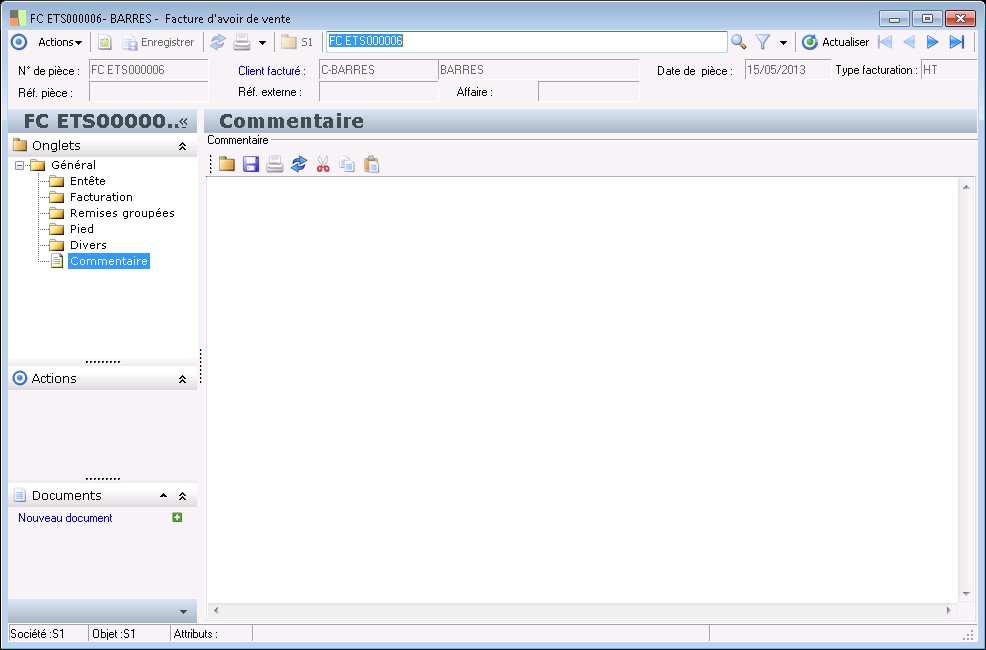The image size is (986, 650).
Task: Click horizontal scrollbar left arrow
Action: (x=216, y=610)
